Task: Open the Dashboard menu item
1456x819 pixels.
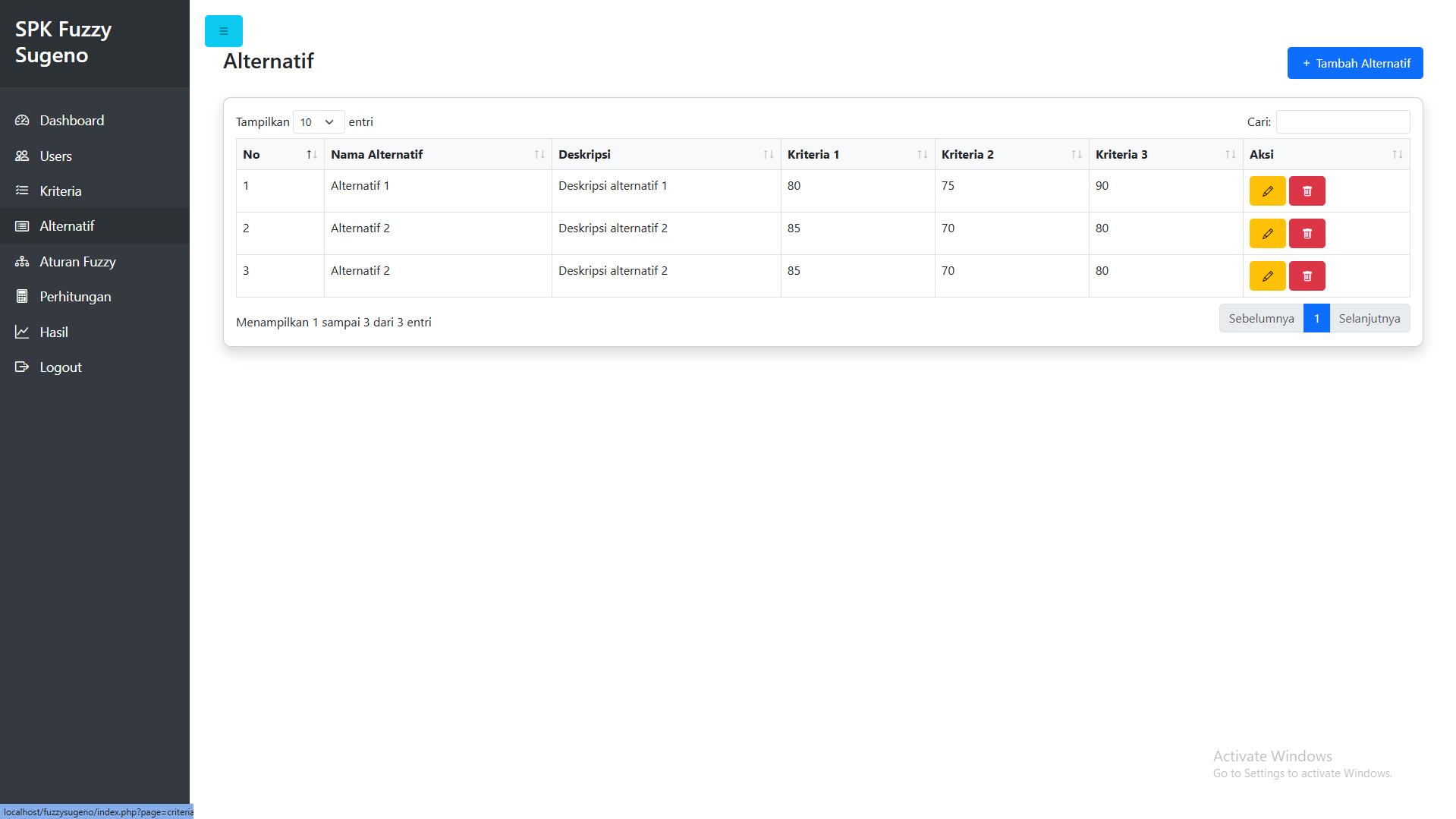Action: click(x=95, y=121)
